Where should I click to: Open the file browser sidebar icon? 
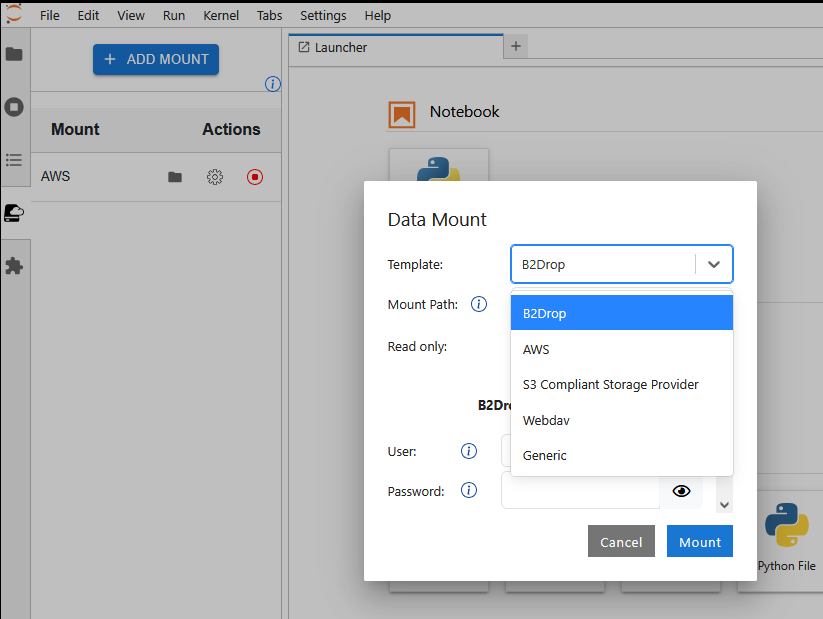click(x=14, y=54)
